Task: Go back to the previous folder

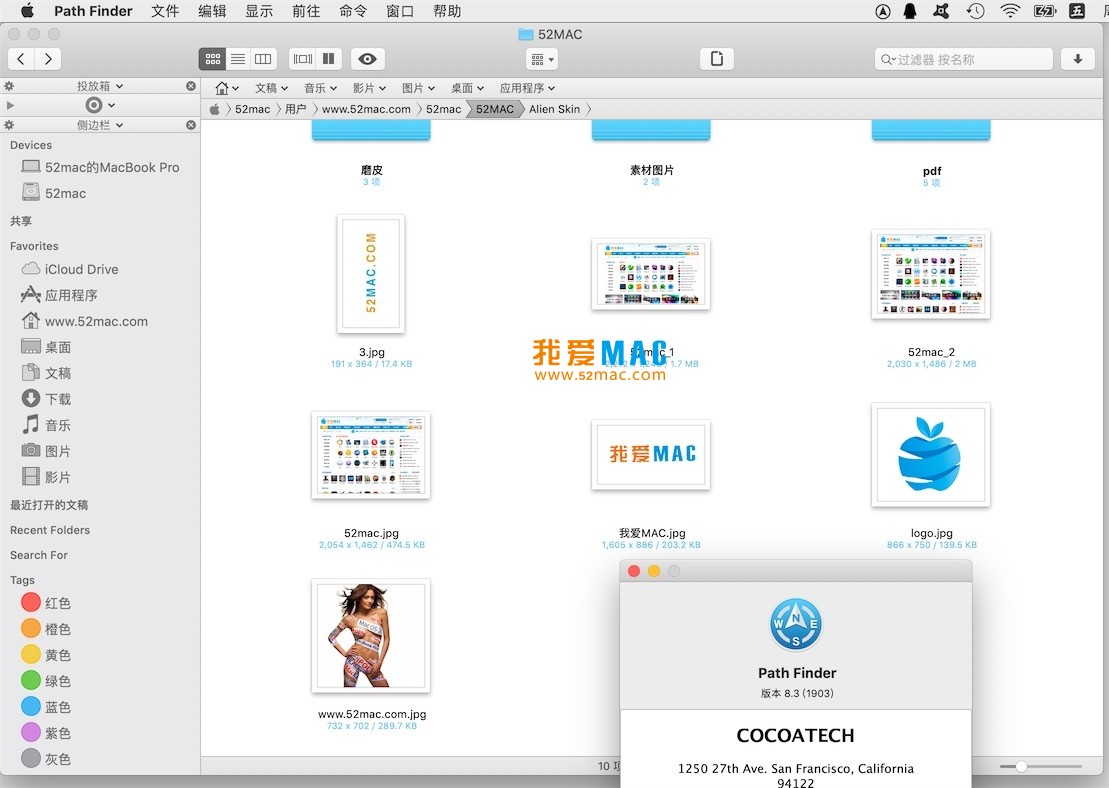Action: pos(21,59)
